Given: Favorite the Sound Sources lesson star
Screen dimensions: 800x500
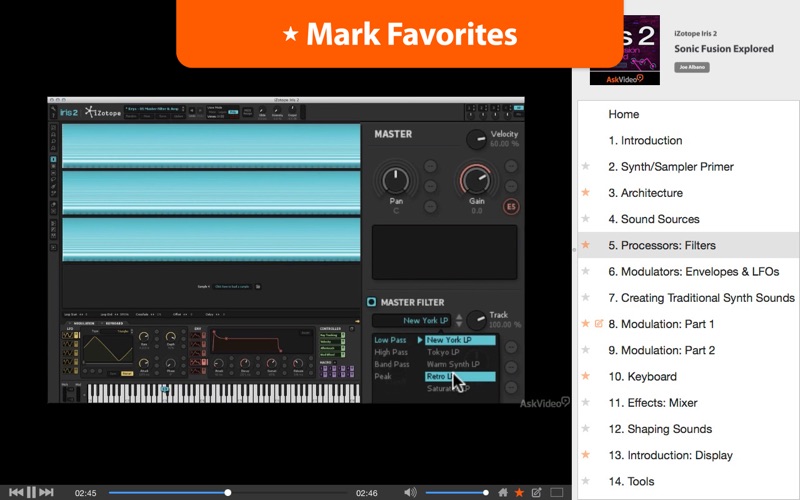Looking at the screenshot, I should click(586, 218).
